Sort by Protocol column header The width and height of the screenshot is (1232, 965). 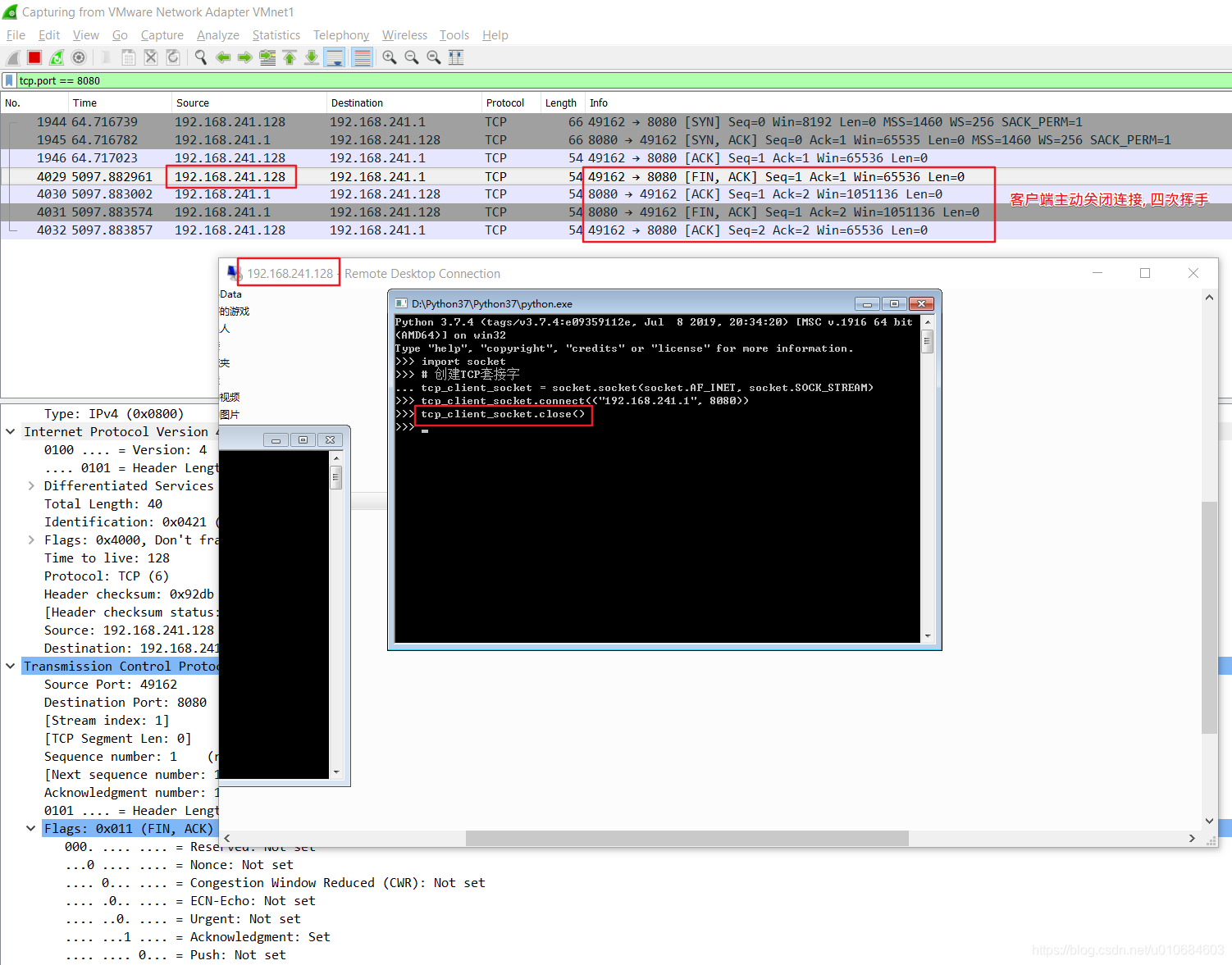(511, 102)
